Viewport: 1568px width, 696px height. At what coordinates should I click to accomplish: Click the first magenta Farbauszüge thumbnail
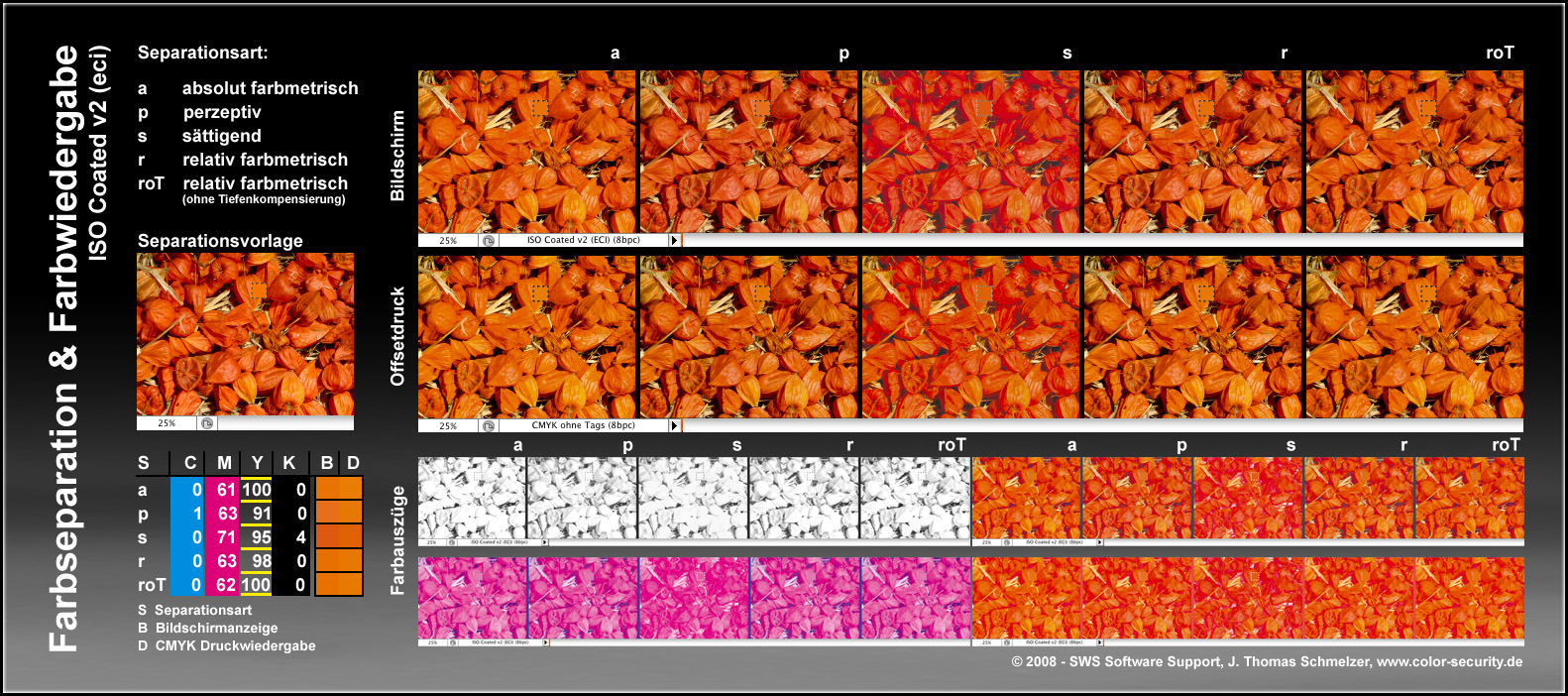tap(472, 598)
